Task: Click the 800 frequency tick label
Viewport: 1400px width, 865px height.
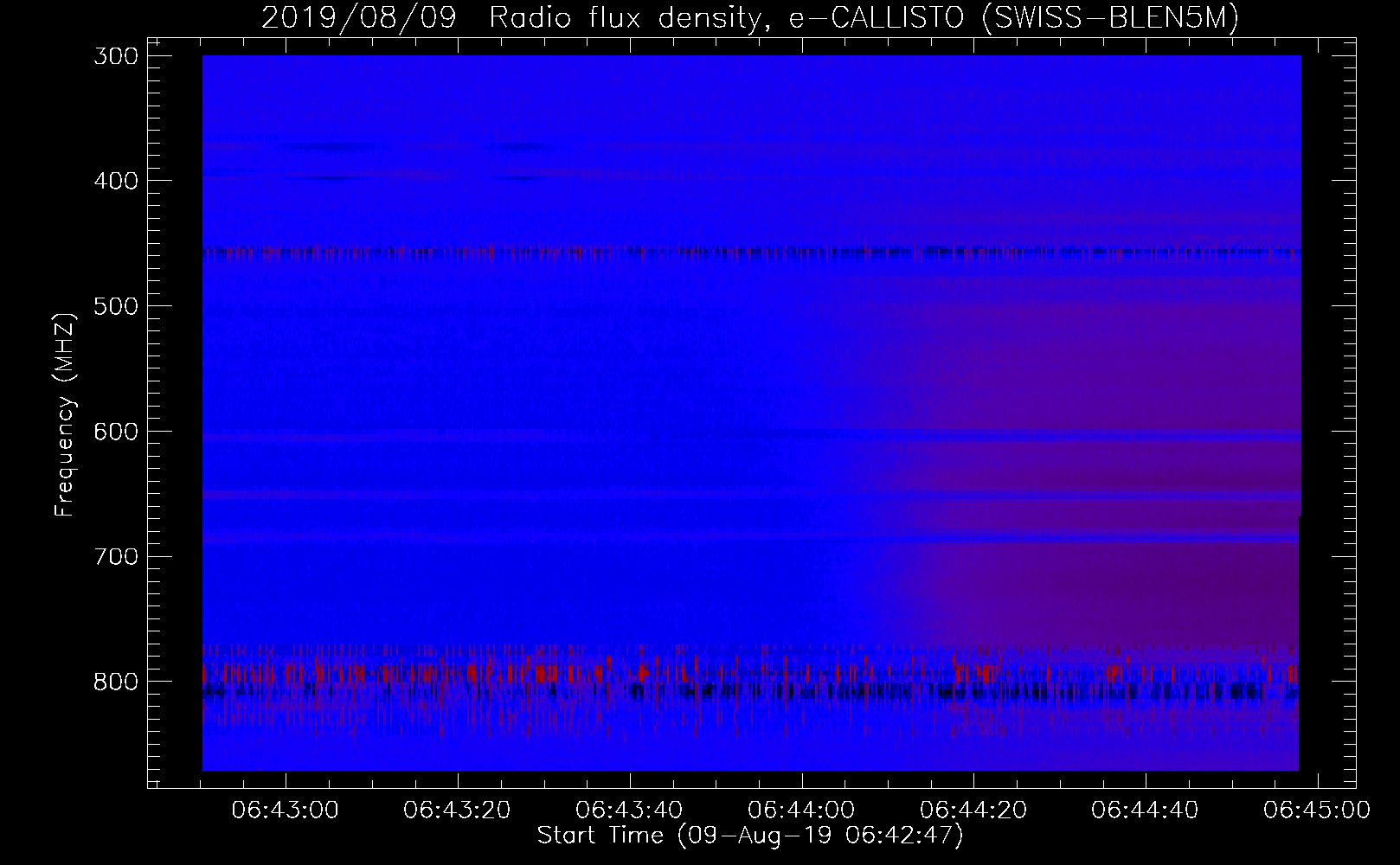Action: point(114,682)
